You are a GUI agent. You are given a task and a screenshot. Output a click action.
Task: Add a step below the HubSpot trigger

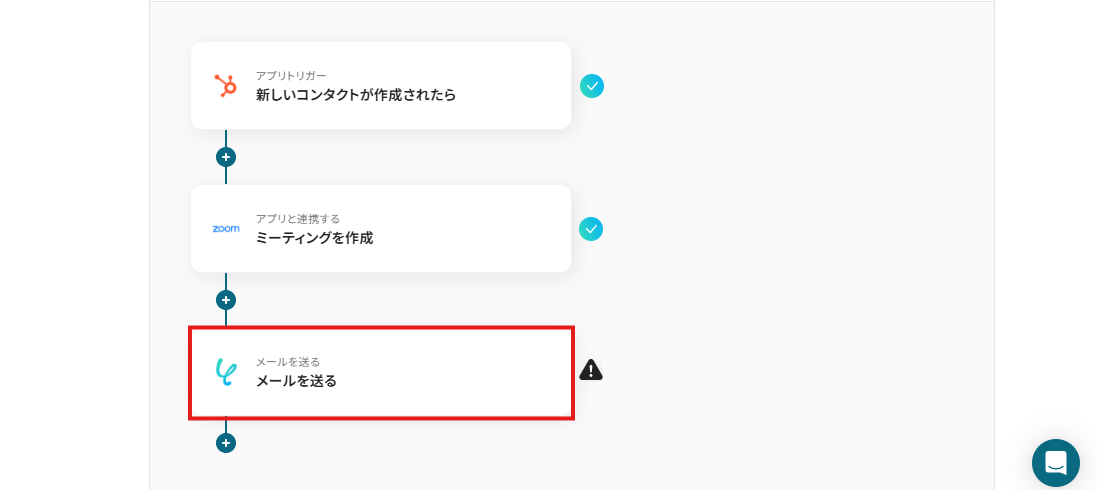point(226,157)
